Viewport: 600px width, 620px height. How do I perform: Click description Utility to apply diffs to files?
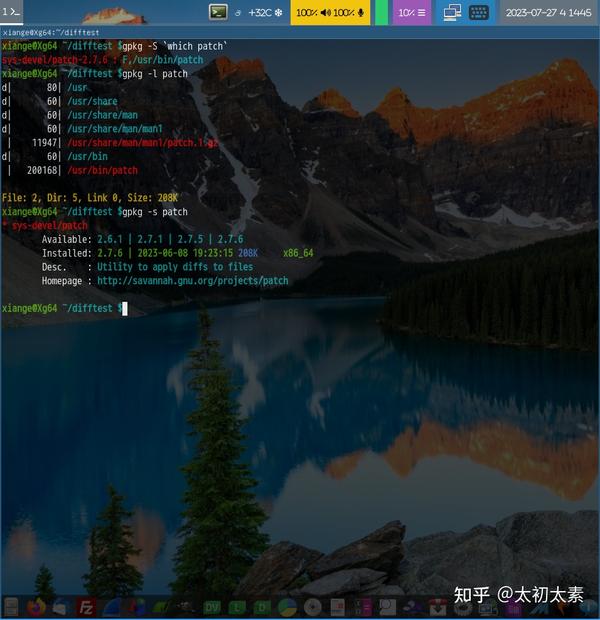click(175, 267)
